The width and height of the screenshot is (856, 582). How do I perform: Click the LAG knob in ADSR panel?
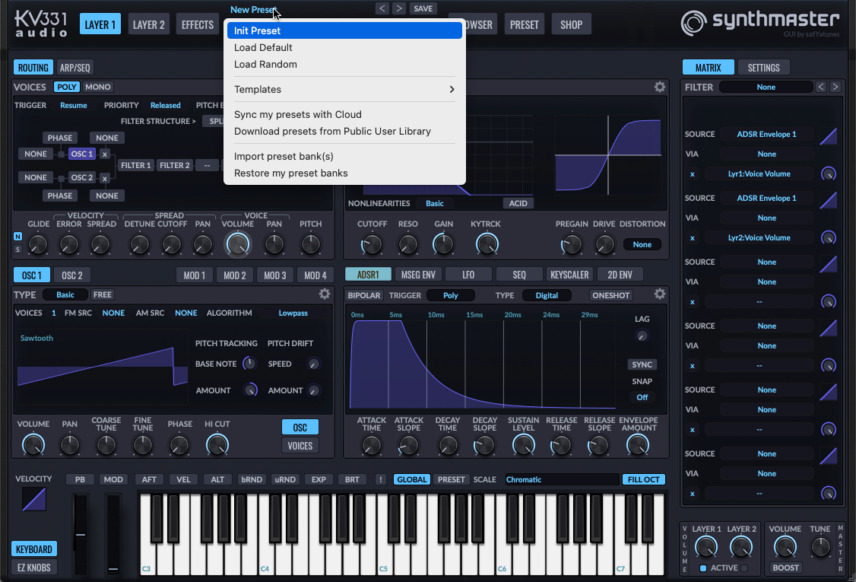[641, 336]
